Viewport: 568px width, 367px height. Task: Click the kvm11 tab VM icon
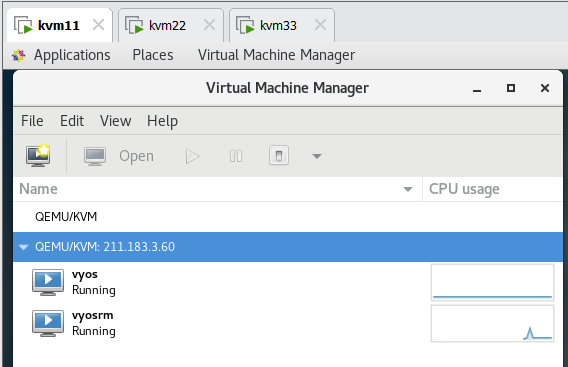(23, 25)
